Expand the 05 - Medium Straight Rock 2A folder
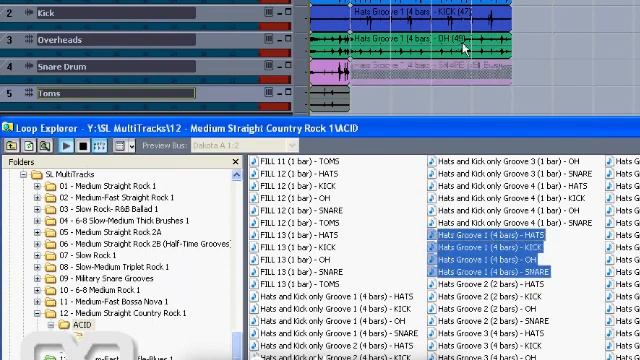This screenshot has height=360, width=640. (37, 233)
